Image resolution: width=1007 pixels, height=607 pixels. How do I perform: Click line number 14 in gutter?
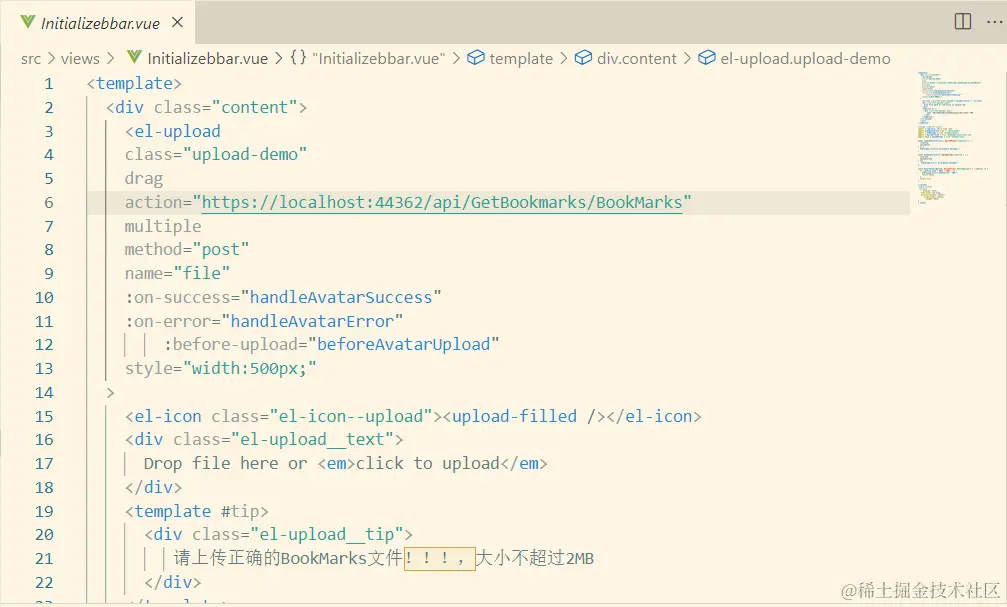point(44,392)
